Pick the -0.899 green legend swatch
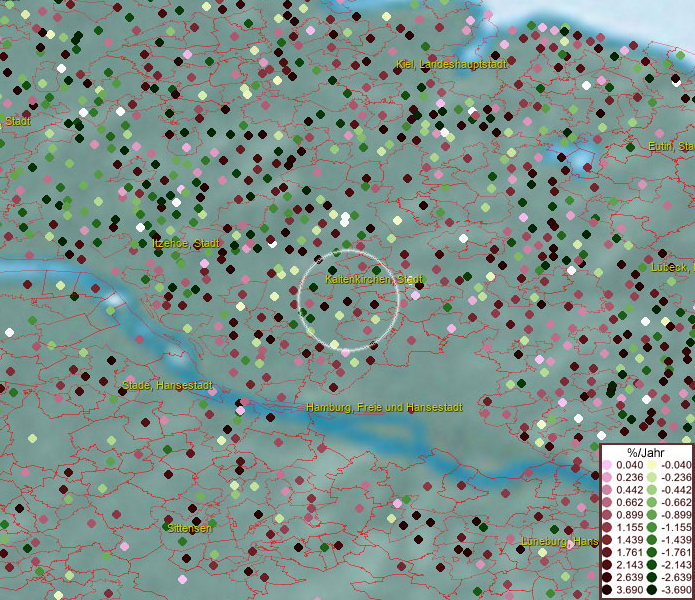The width and height of the screenshot is (695, 600). 652,515
